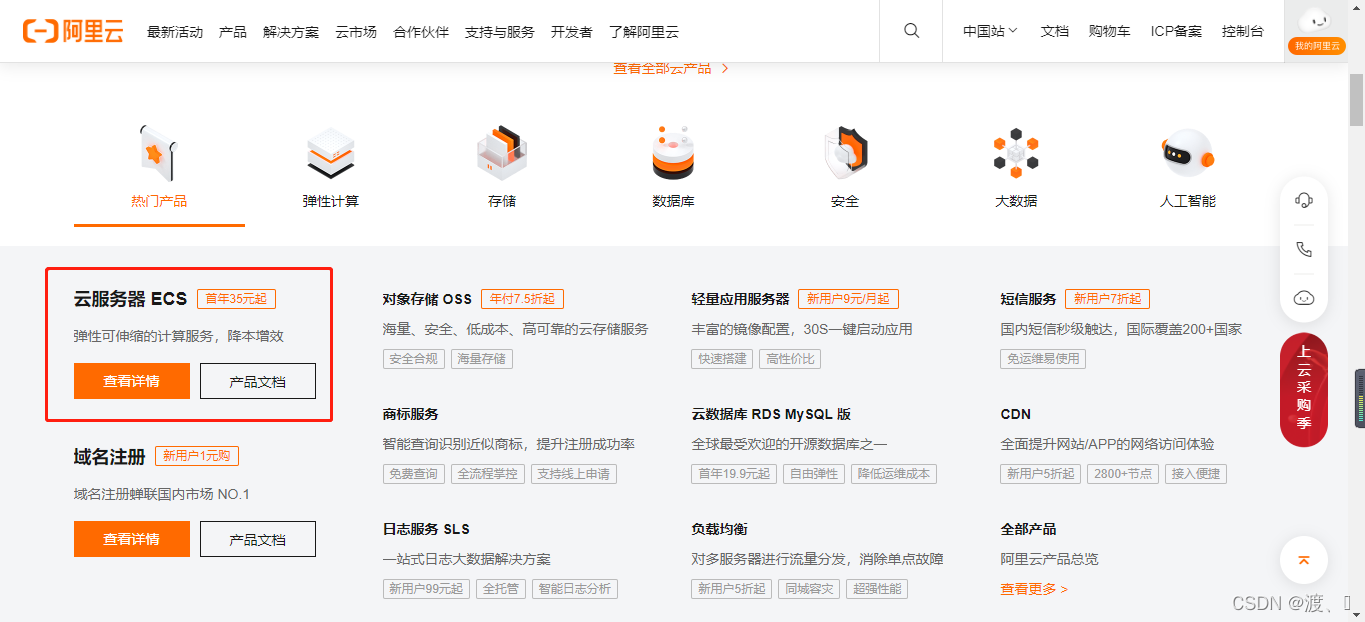This screenshot has width=1365, height=622.
Task: Select the 人工智能 robot category icon
Action: coord(1188,153)
